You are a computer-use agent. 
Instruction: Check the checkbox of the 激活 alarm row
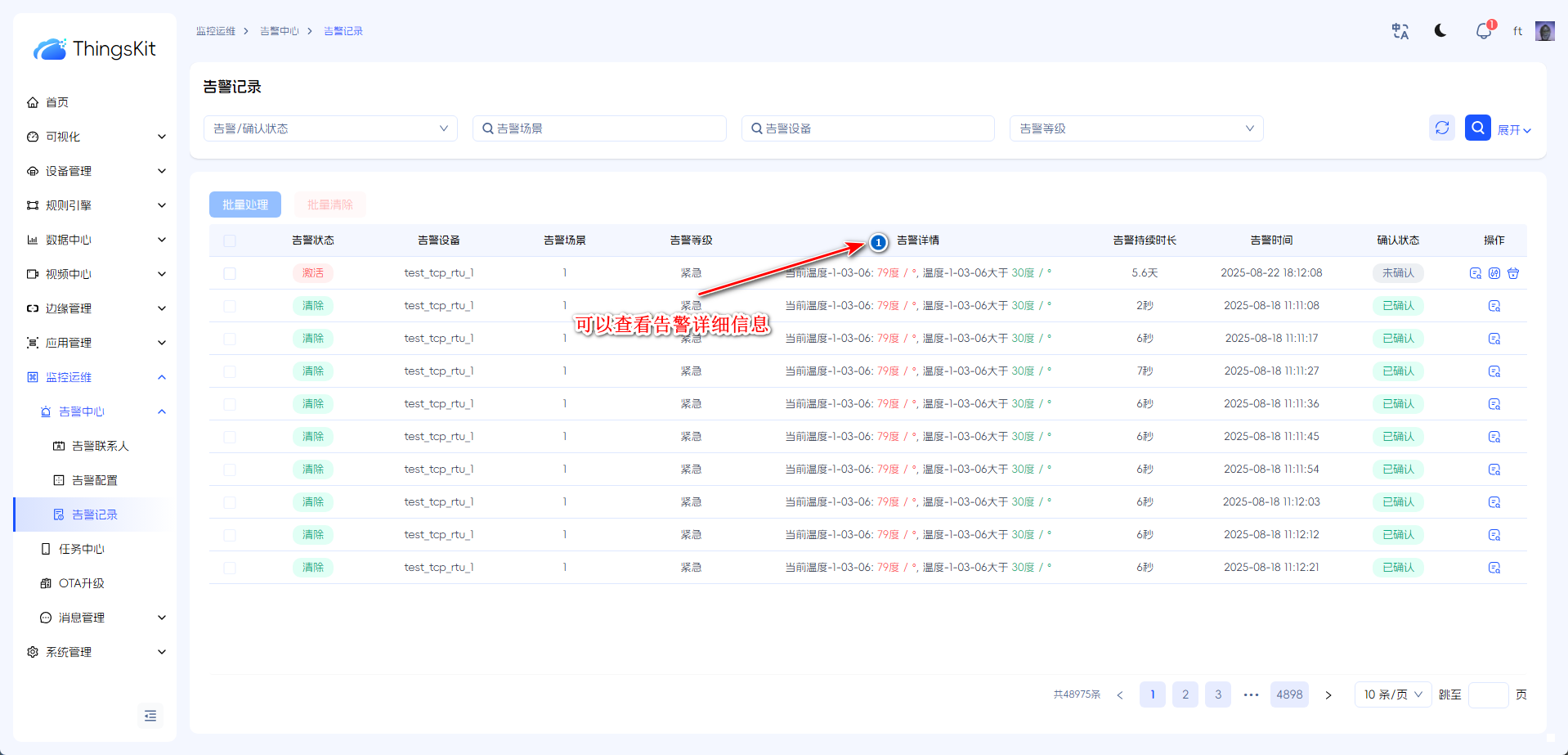pos(230,273)
